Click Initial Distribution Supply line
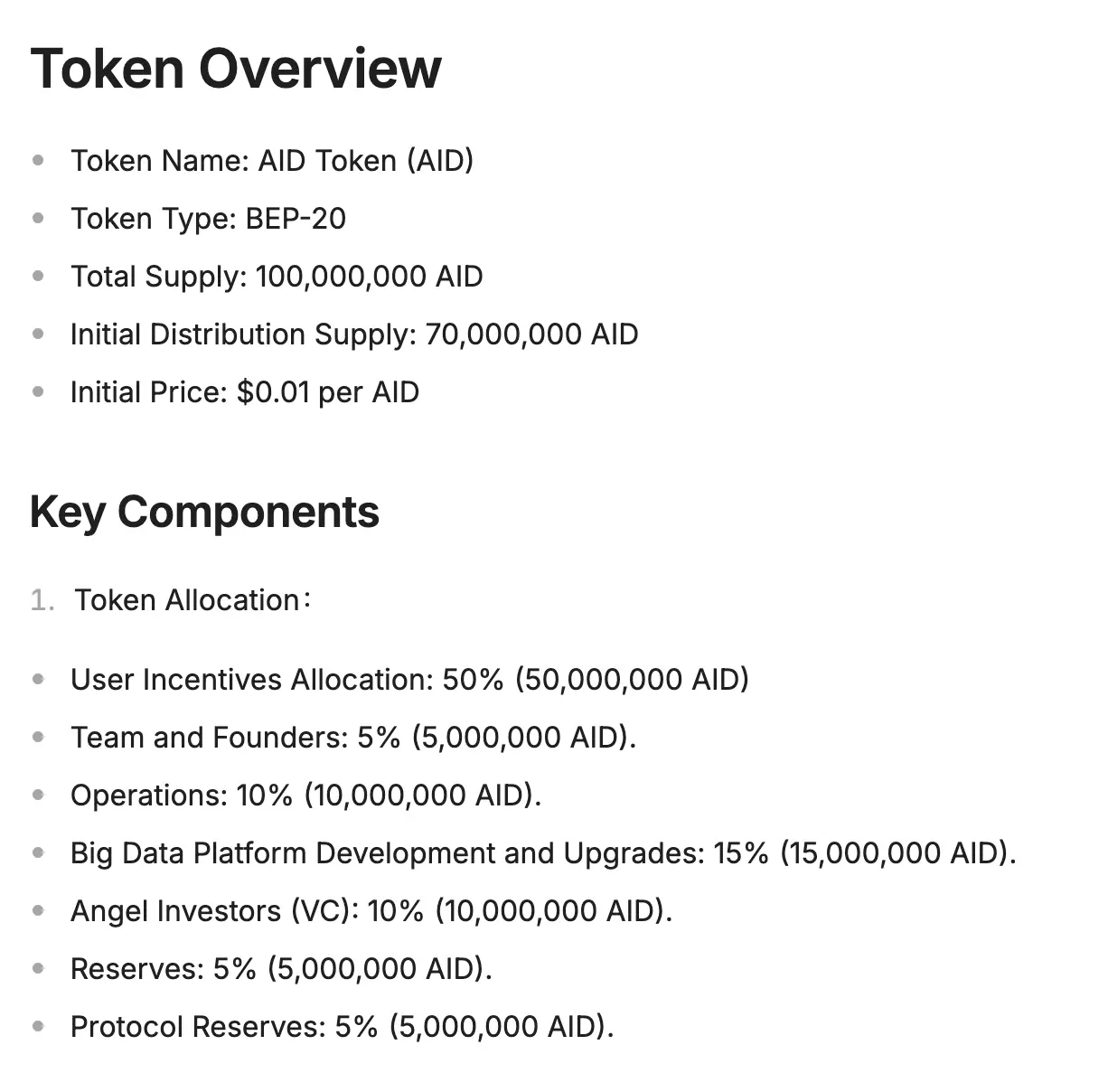 (x=354, y=334)
